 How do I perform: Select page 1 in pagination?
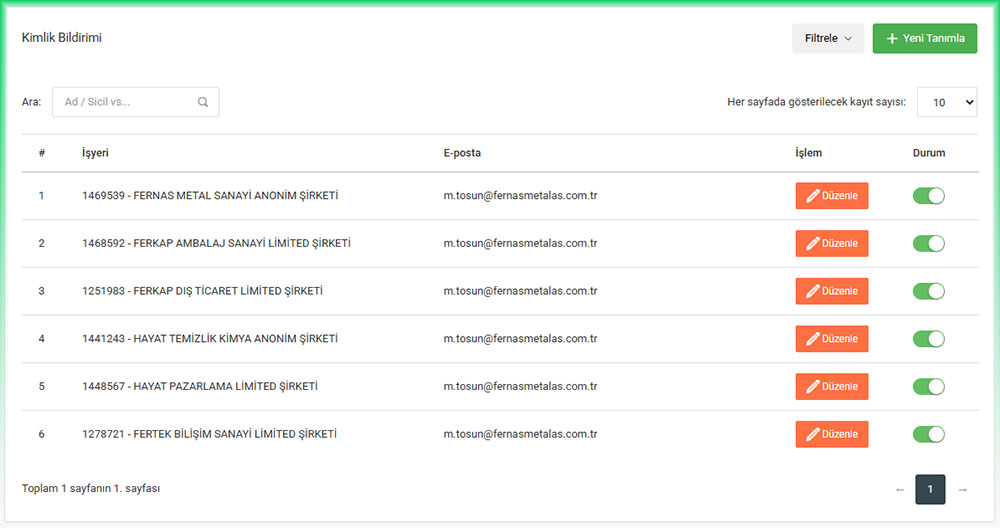click(x=930, y=489)
